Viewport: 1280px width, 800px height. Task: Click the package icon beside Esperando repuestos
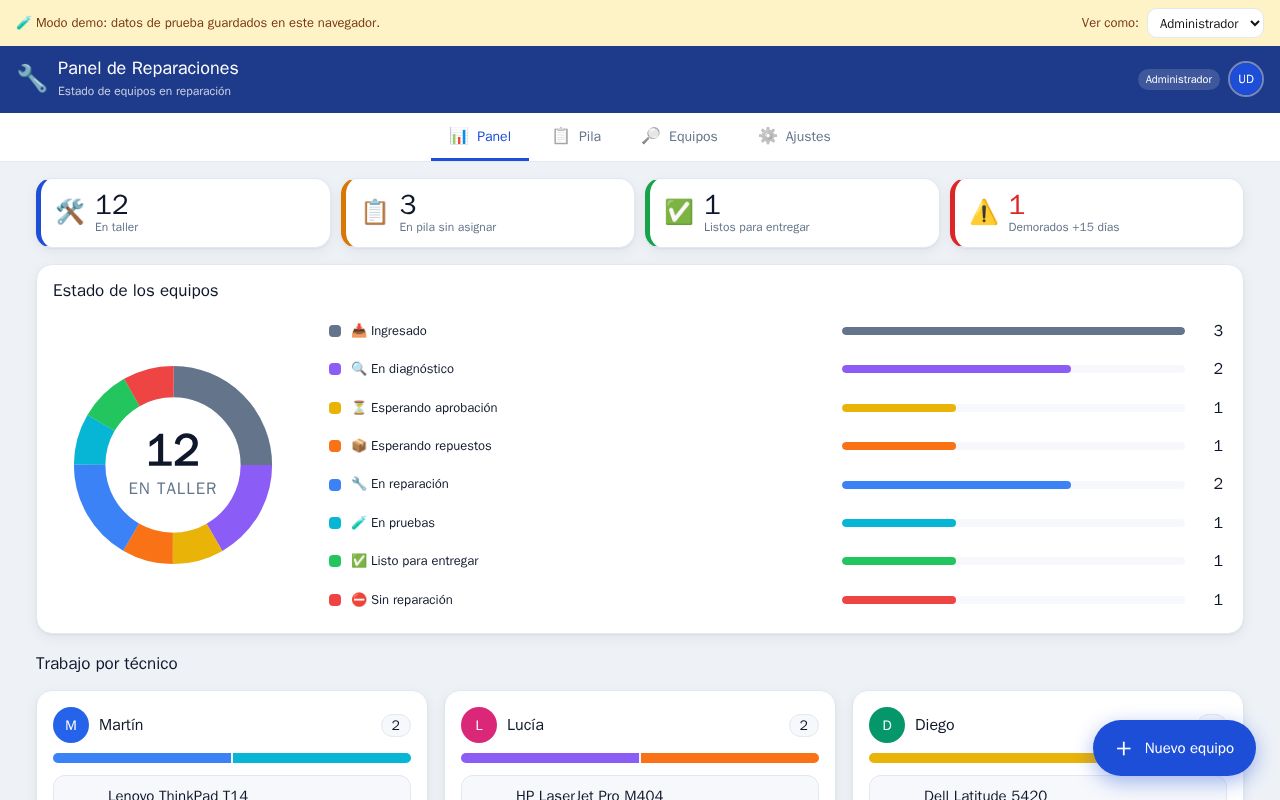click(359, 446)
